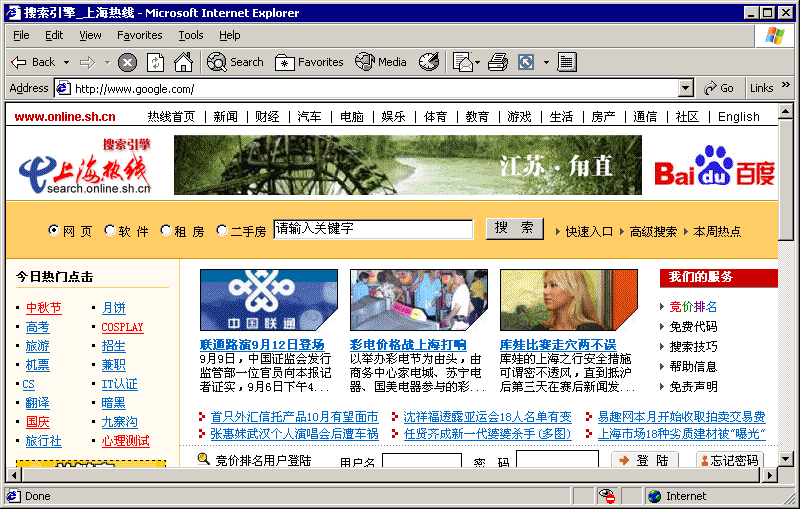The height and width of the screenshot is (509, 800).
Task: Open the History toolbar icon
Action: point(429,62)
